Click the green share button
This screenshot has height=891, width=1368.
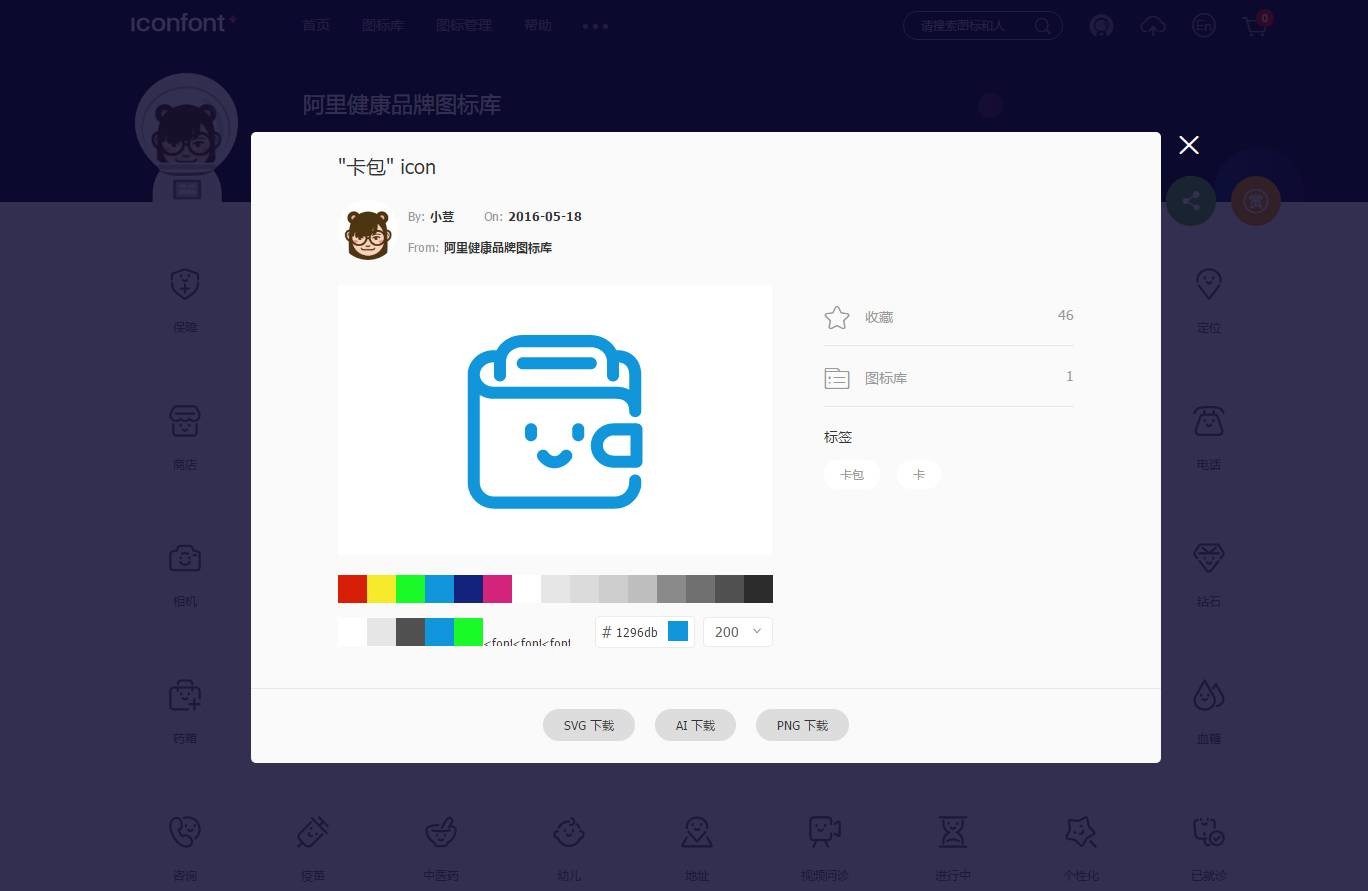pos(1190,201)
